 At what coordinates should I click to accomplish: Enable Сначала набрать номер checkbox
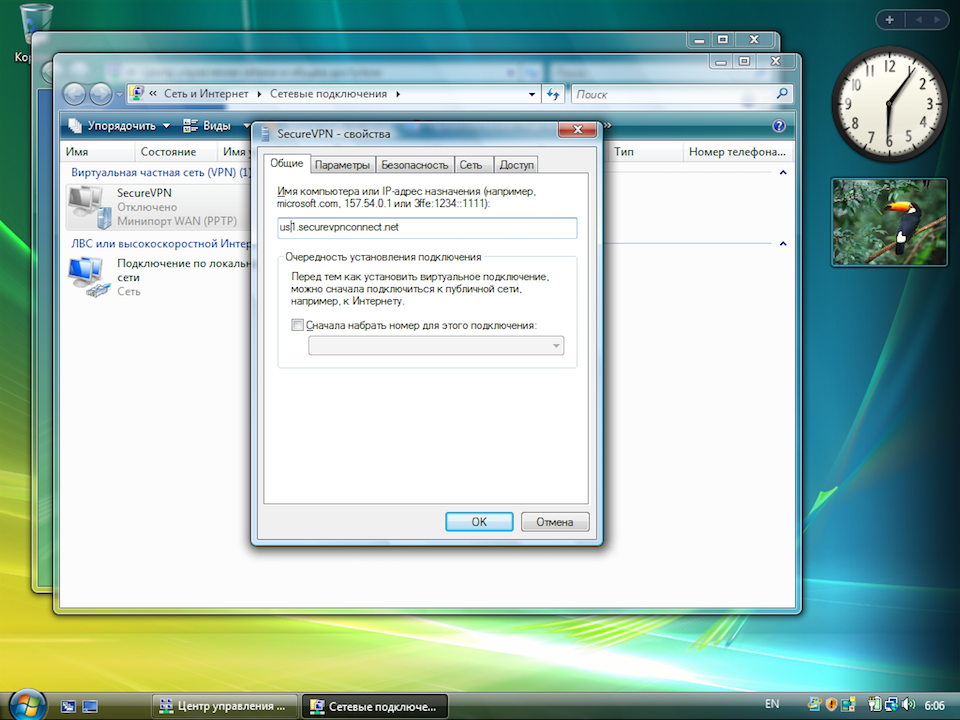coord(298,325)
